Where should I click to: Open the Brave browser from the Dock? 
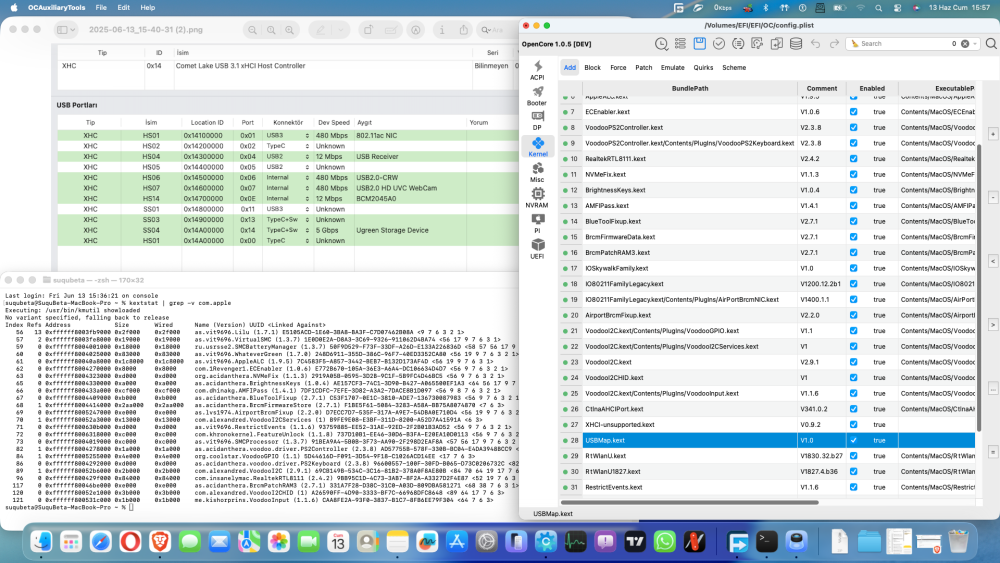pos(160,541)
